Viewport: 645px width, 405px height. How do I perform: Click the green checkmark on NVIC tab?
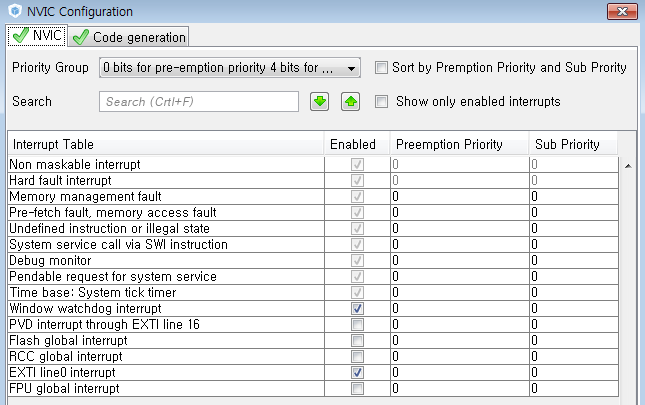click(x=21, y=36)
